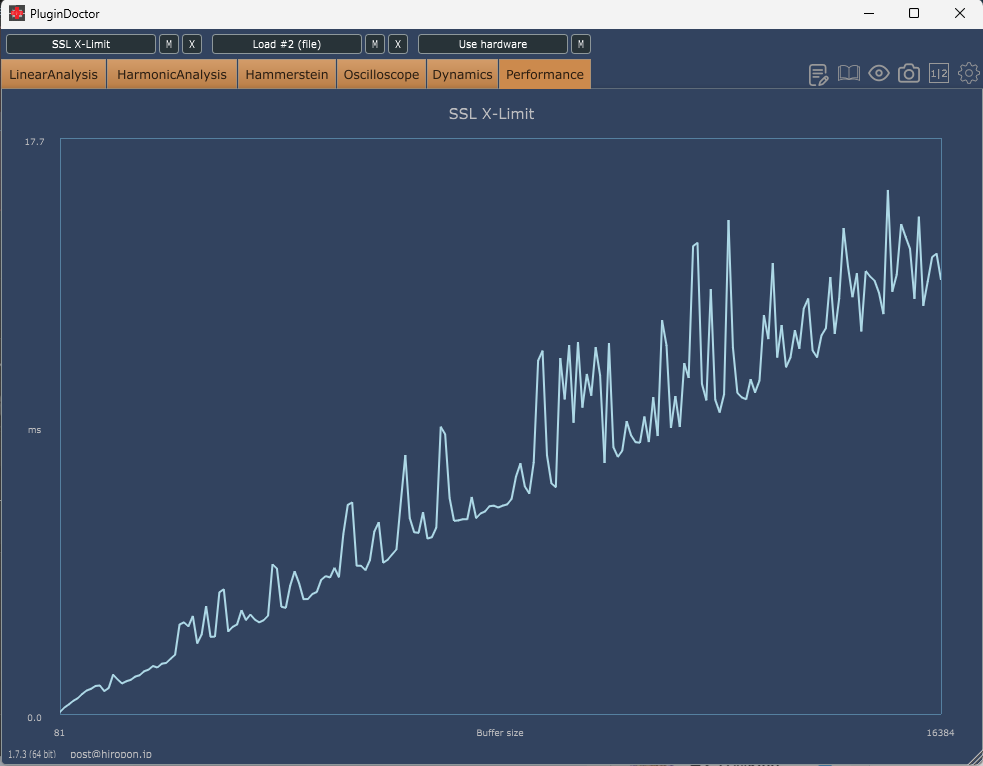Viewport: 983px width, 766px height.
Task: Open the manual book icon
Action: tap(848, 73)
